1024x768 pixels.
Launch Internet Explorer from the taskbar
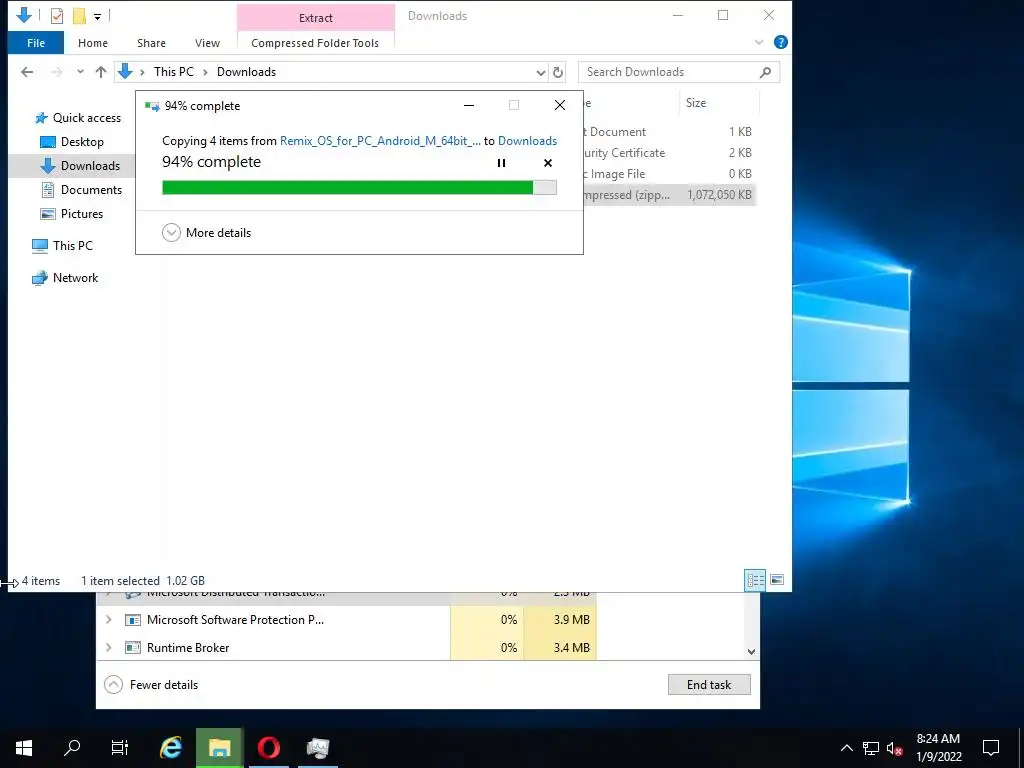pyautogui.click(x=171, y=748)
